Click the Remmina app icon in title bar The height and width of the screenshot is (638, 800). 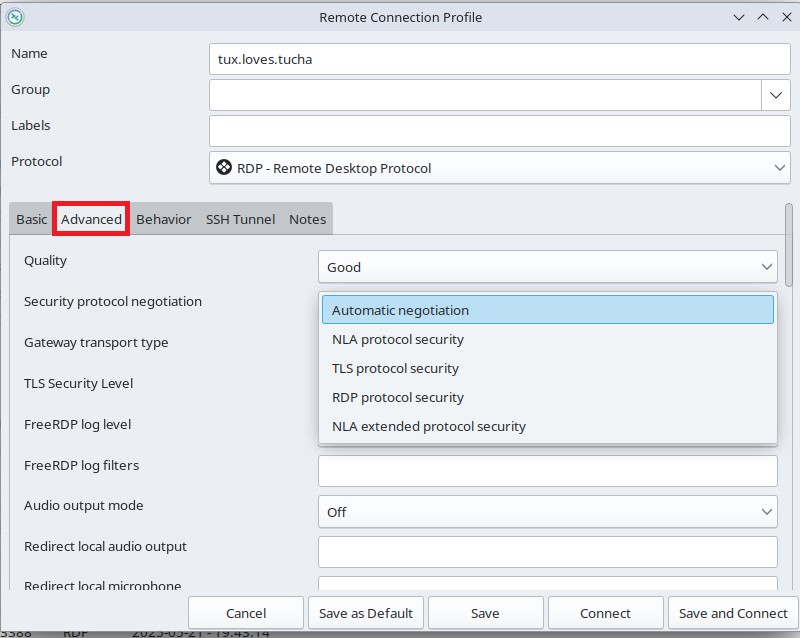coord(15,17)
